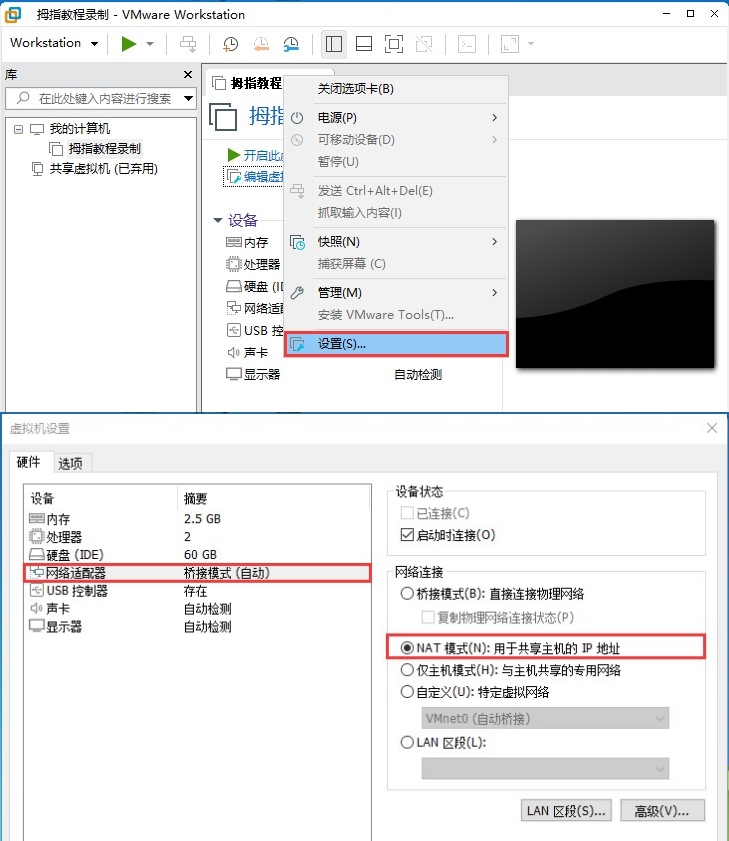This screenshot has height=841, width=729.
Task: Select 硬盘 (IDE) 60 GB row
Action: pos(197,555)
